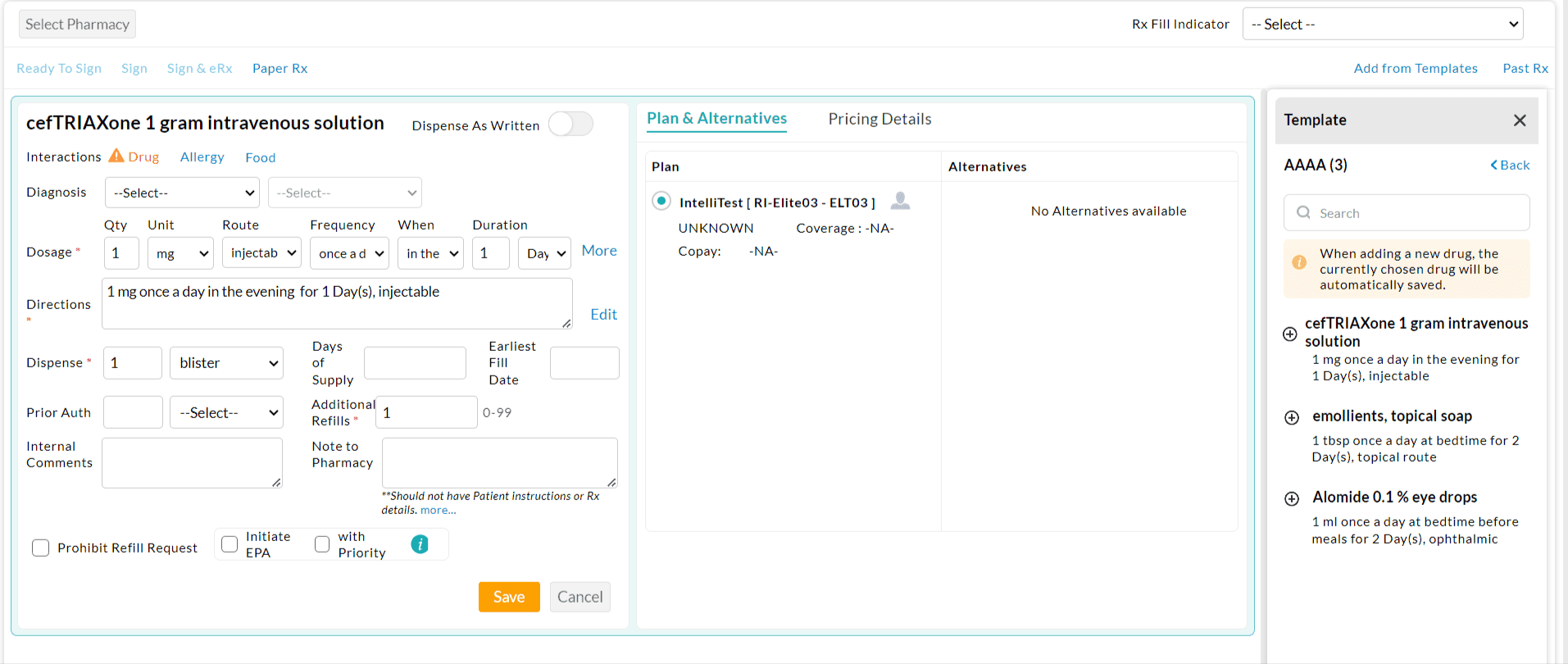The height and width of the screenshot is (664, 1568).
Task: Expand the Route dropdown showing injectab
Action: tap(261, 253)
